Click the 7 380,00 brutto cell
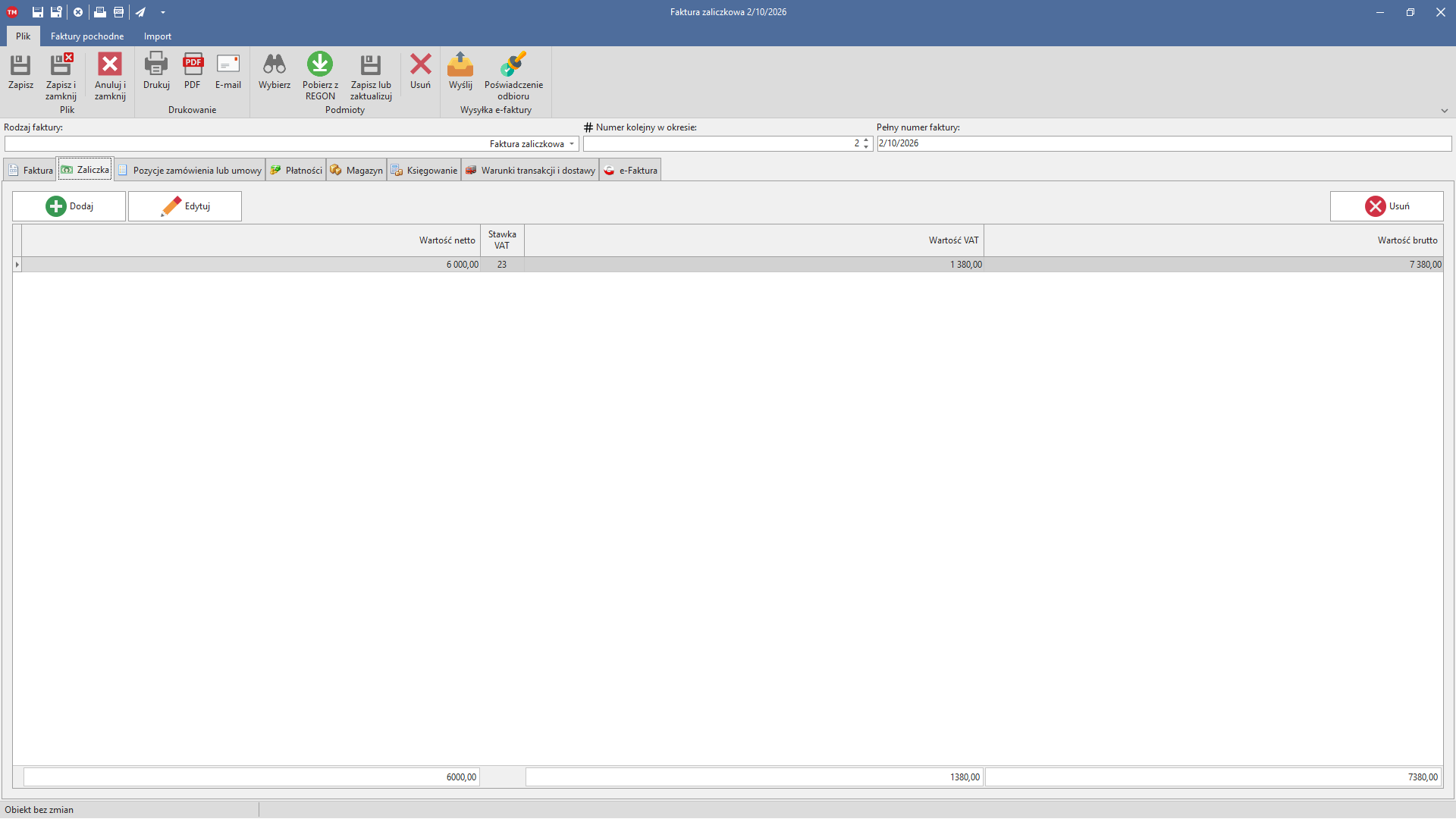The height and width of the screenshot is (819, 1456). (1213, 265)
